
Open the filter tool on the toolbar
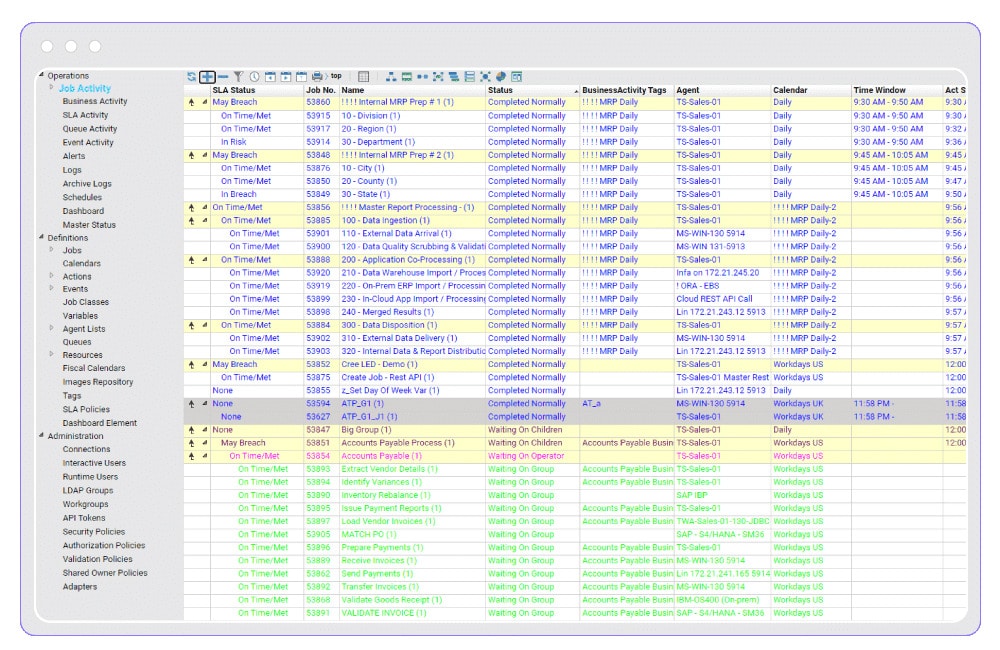pyautogui.click(x=238, y=77)
